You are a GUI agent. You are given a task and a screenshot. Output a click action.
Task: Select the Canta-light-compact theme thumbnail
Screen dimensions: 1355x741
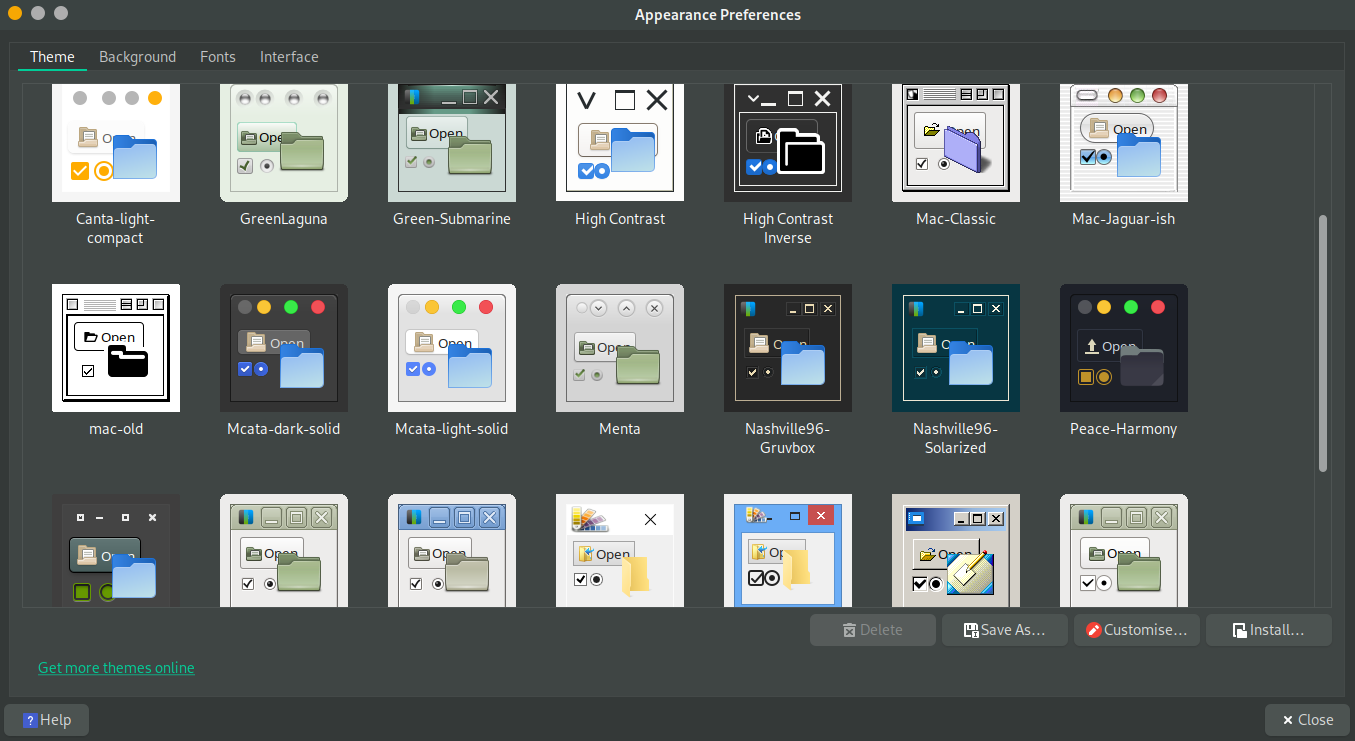point(116,143)
